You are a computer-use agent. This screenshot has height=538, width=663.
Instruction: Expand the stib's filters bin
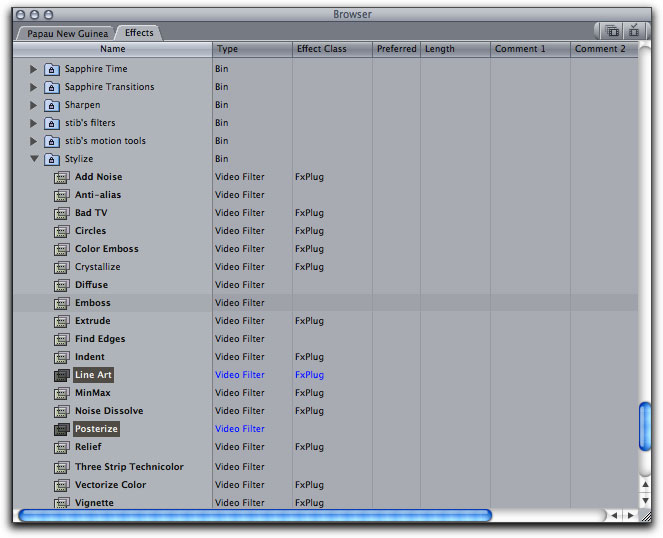34,123
